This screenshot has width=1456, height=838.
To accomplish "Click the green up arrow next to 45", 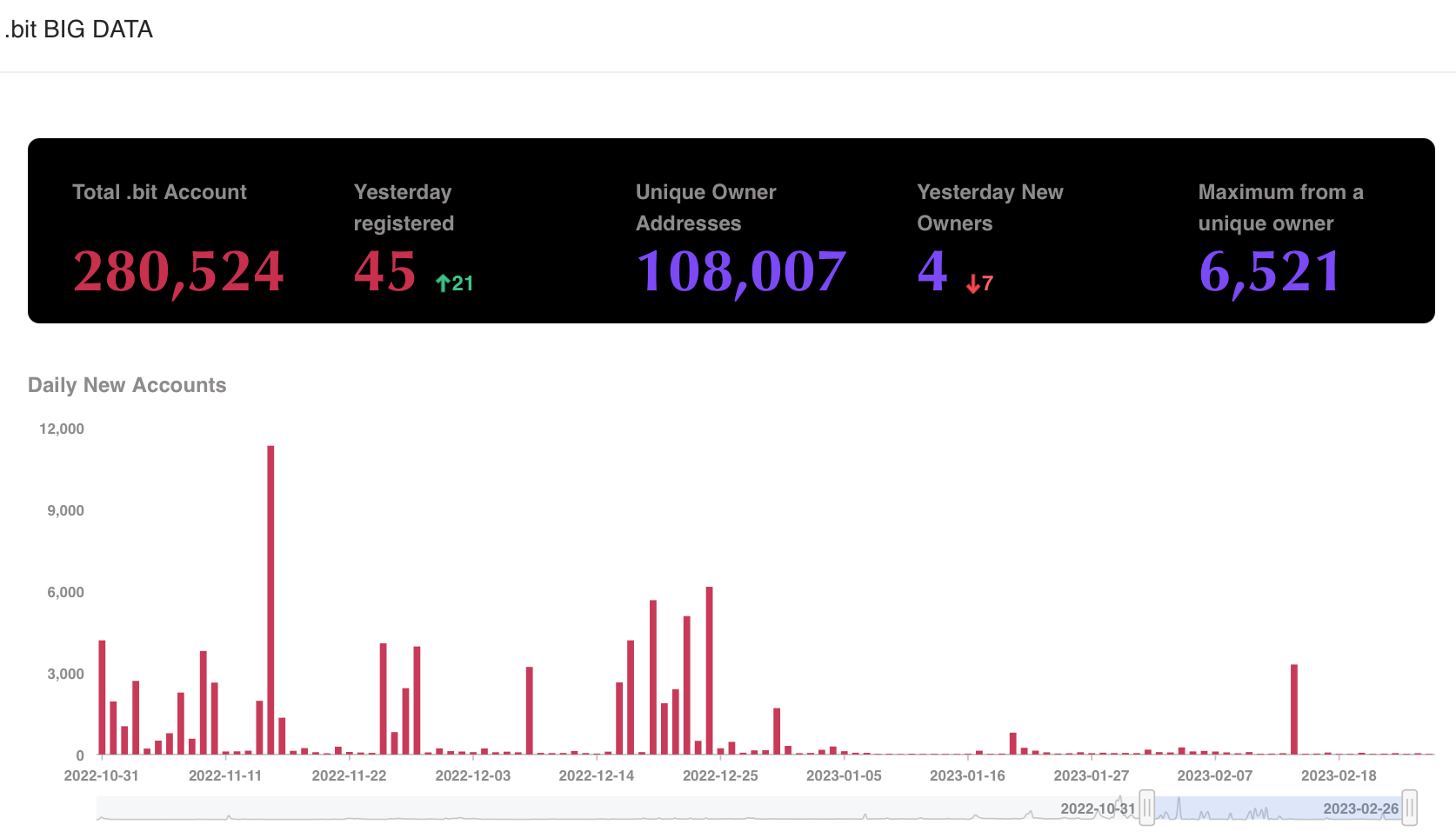I will pyautogui.click(x=443, y=283).
